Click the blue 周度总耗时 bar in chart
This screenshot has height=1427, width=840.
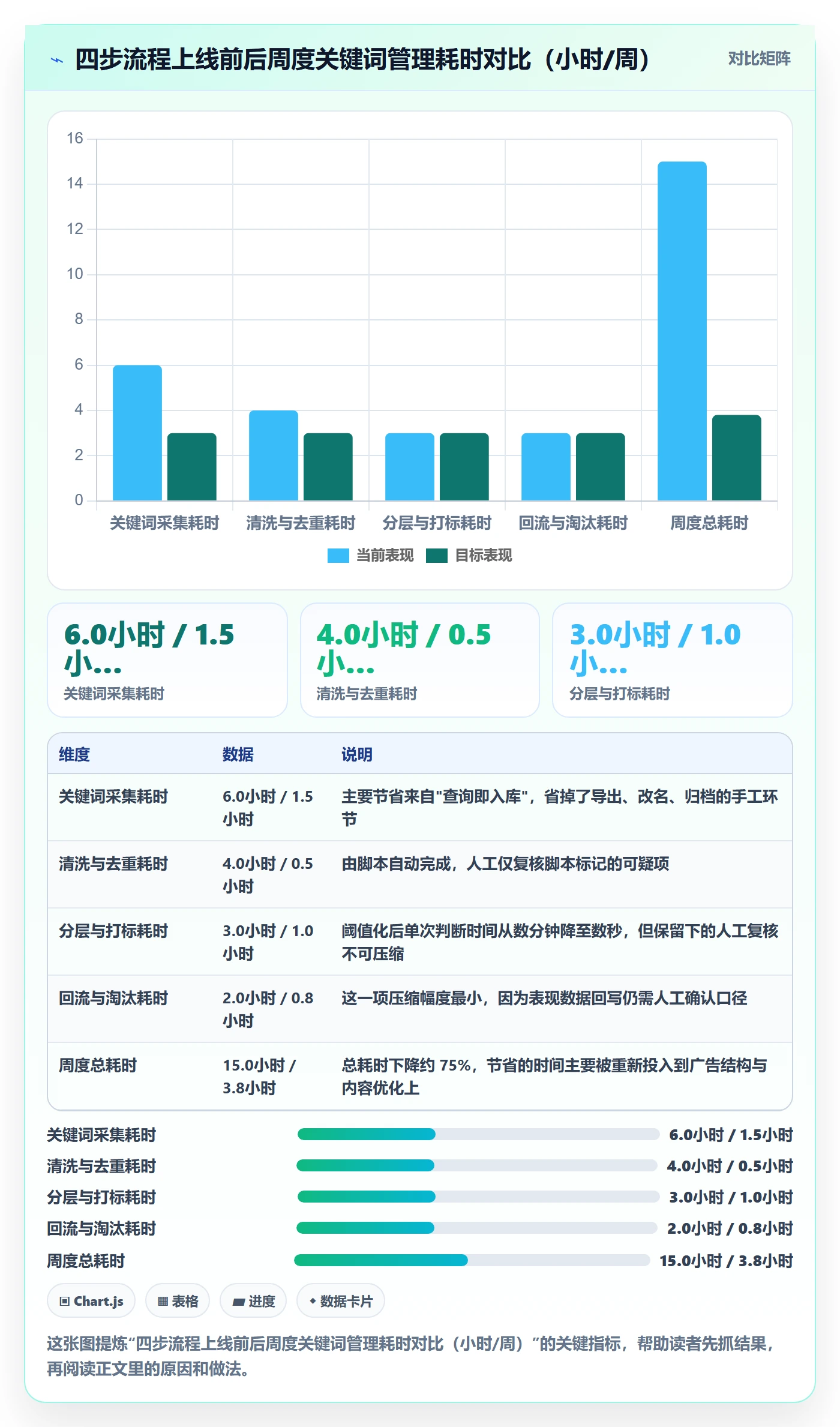click(x=682, y=331)
